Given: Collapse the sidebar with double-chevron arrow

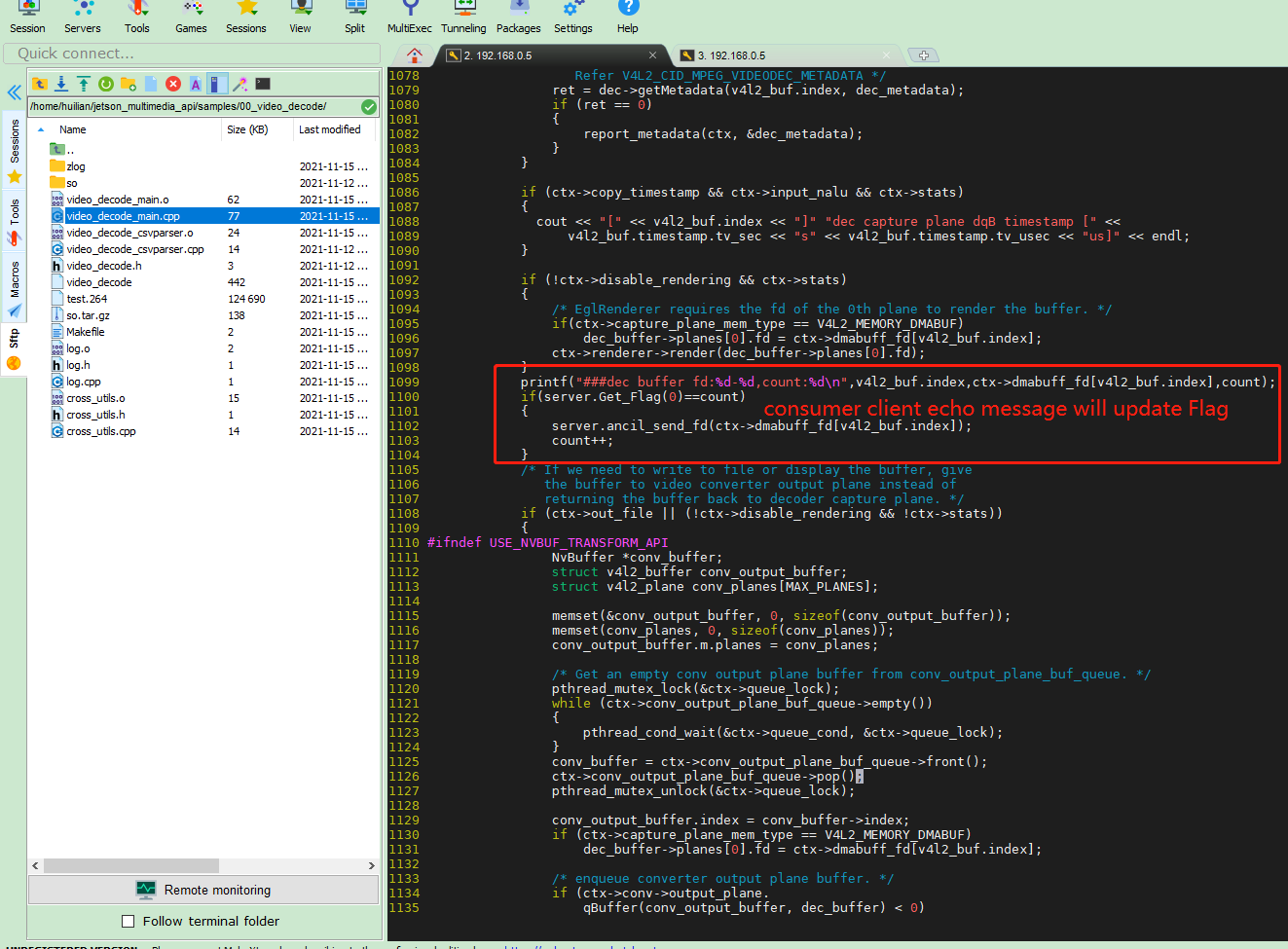Looking at the screenshot, I should pos(14,92).
